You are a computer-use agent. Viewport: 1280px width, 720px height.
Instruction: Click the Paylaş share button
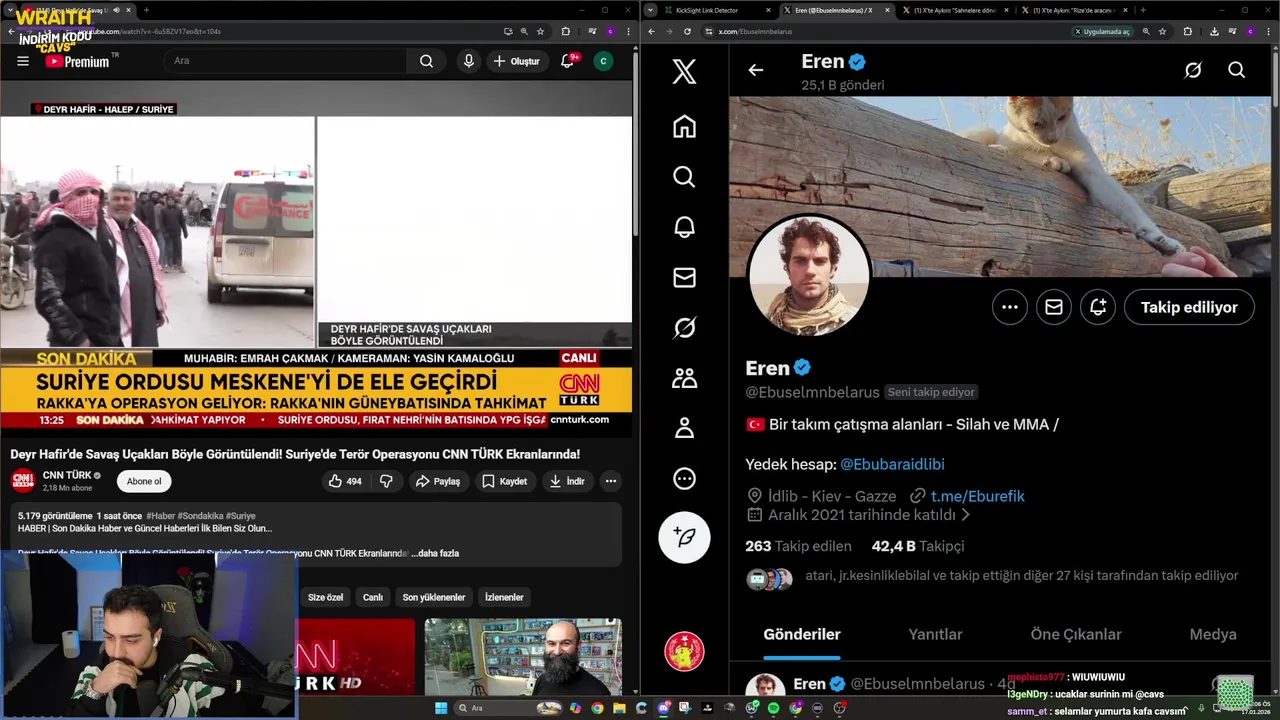438,481
